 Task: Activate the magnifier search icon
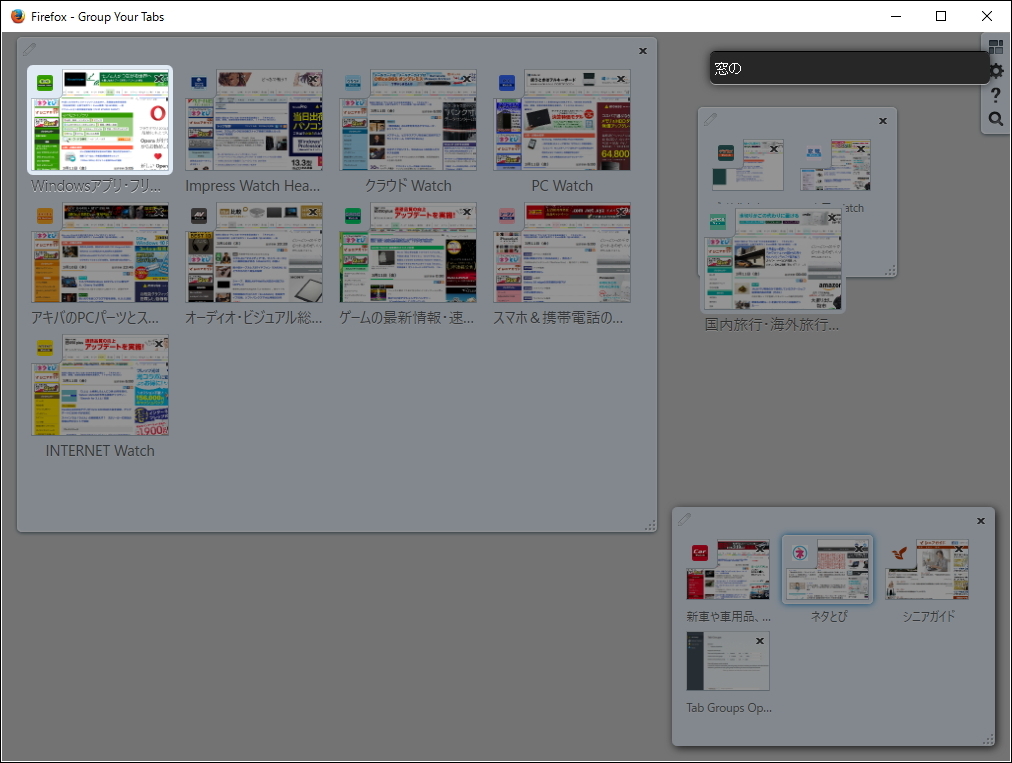click(996, 119)
